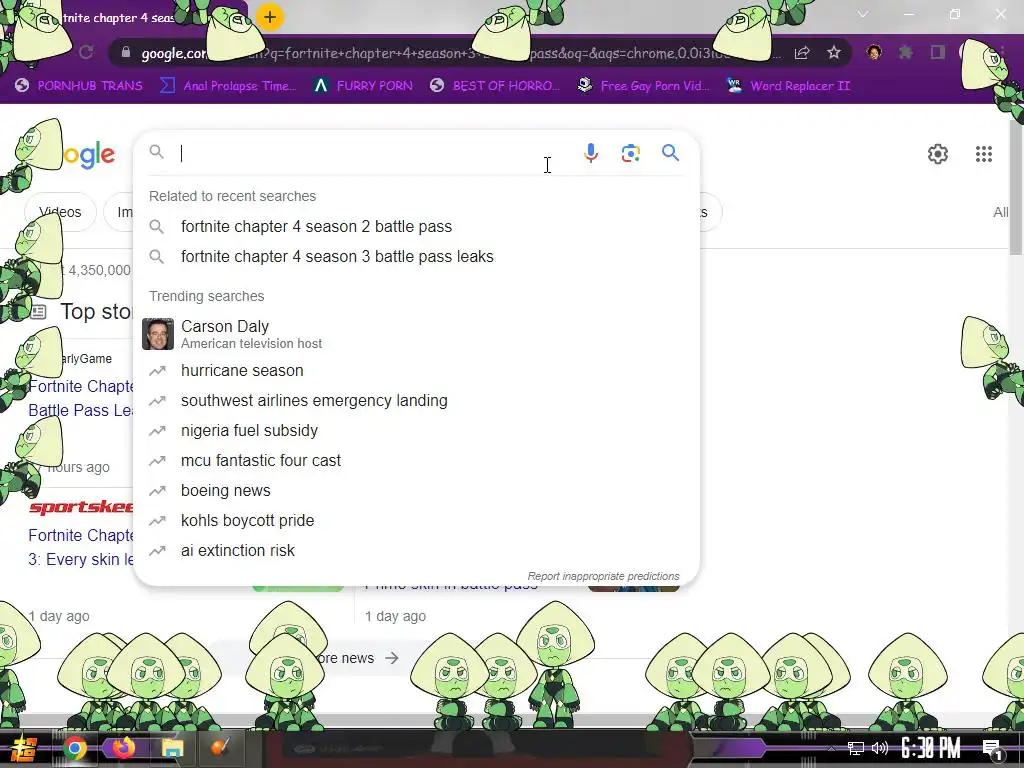Image resolution: width=1024 pixels, height=768 pixels.
Task: Switch to Chrome in the taskbar
Action: tap(74, 748)
